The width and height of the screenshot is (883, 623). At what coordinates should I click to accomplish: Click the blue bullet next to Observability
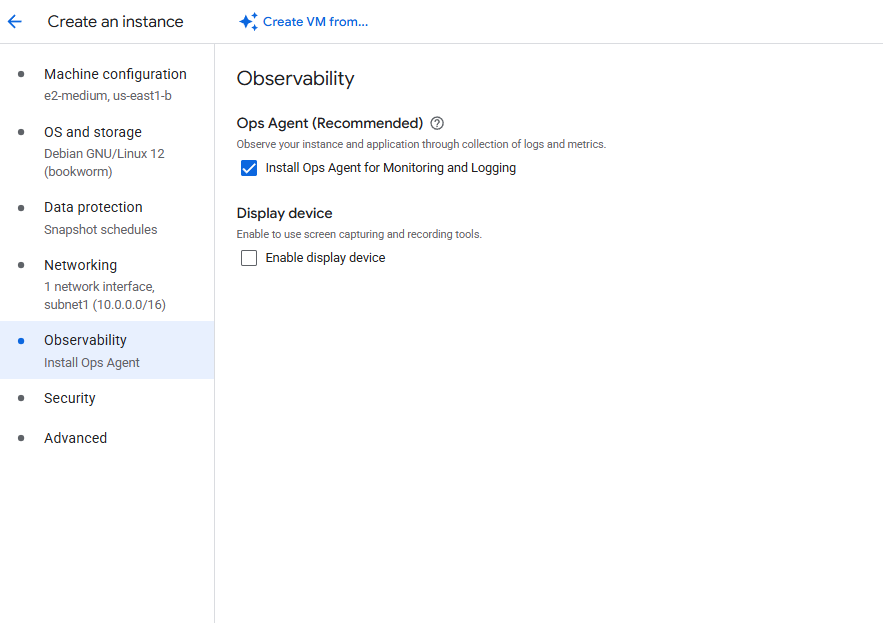point(21,341)
